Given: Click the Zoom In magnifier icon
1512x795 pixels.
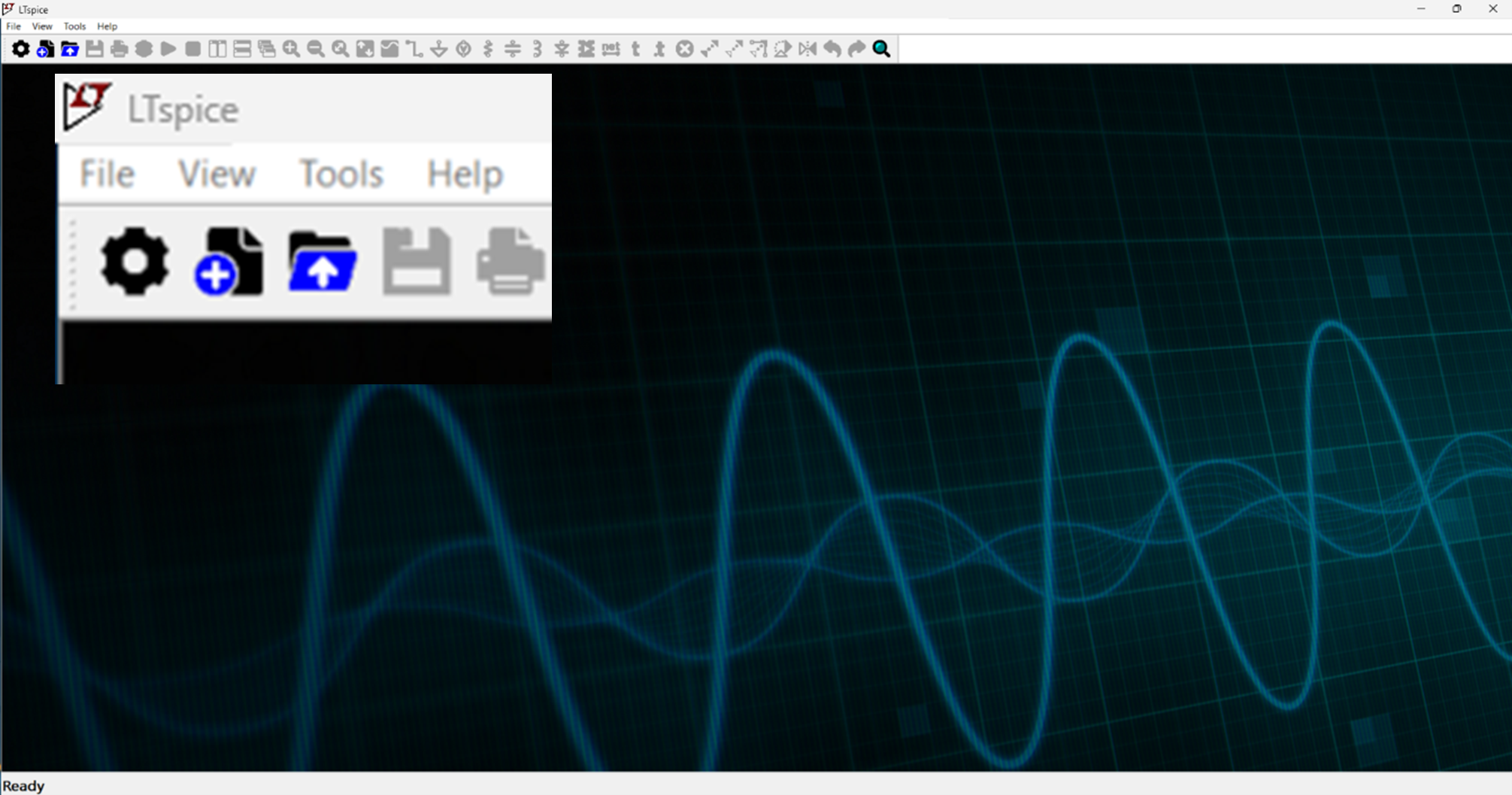Looking at the screenshot, I should 291,49.
